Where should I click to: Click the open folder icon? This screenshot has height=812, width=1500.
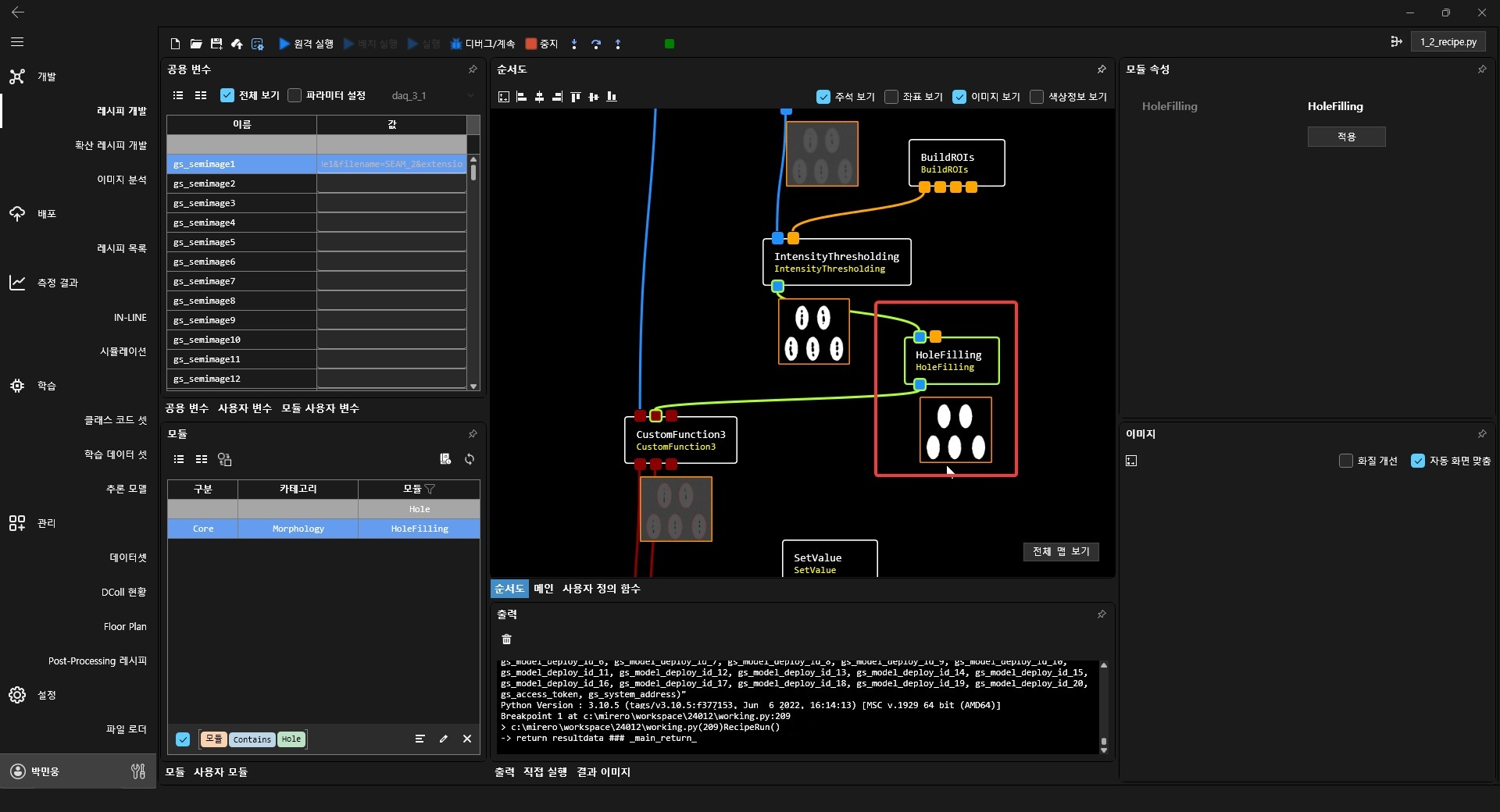(196, 44)
